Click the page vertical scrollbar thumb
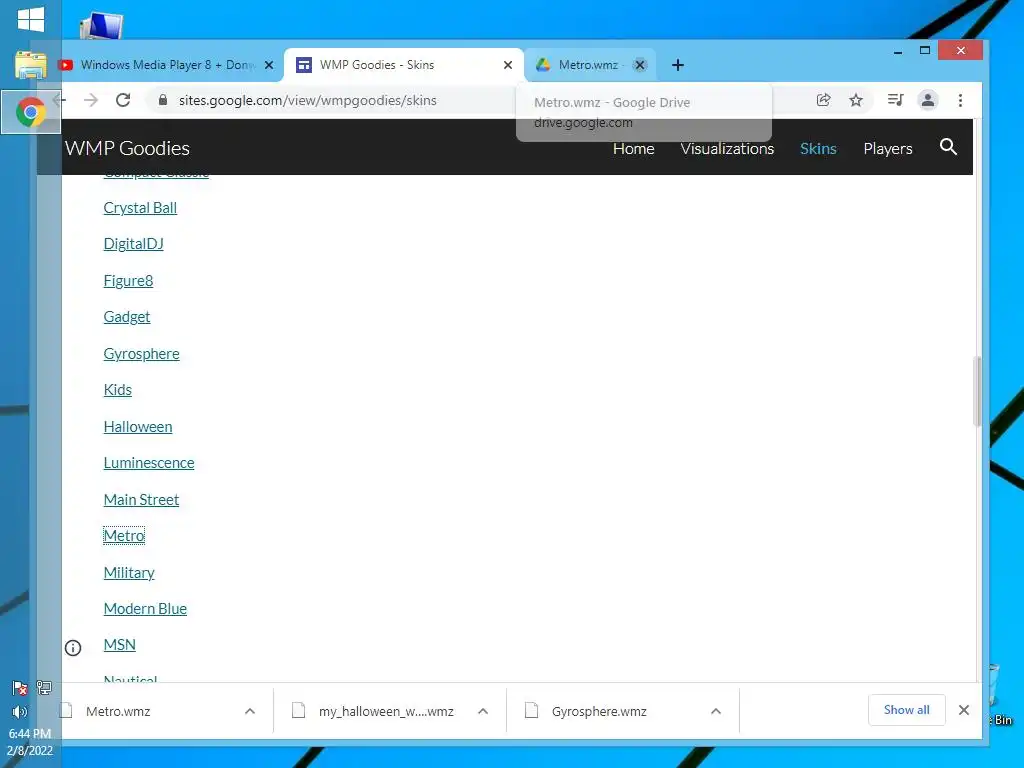This screenshot has width=1024, height=768. pos(977,391)
